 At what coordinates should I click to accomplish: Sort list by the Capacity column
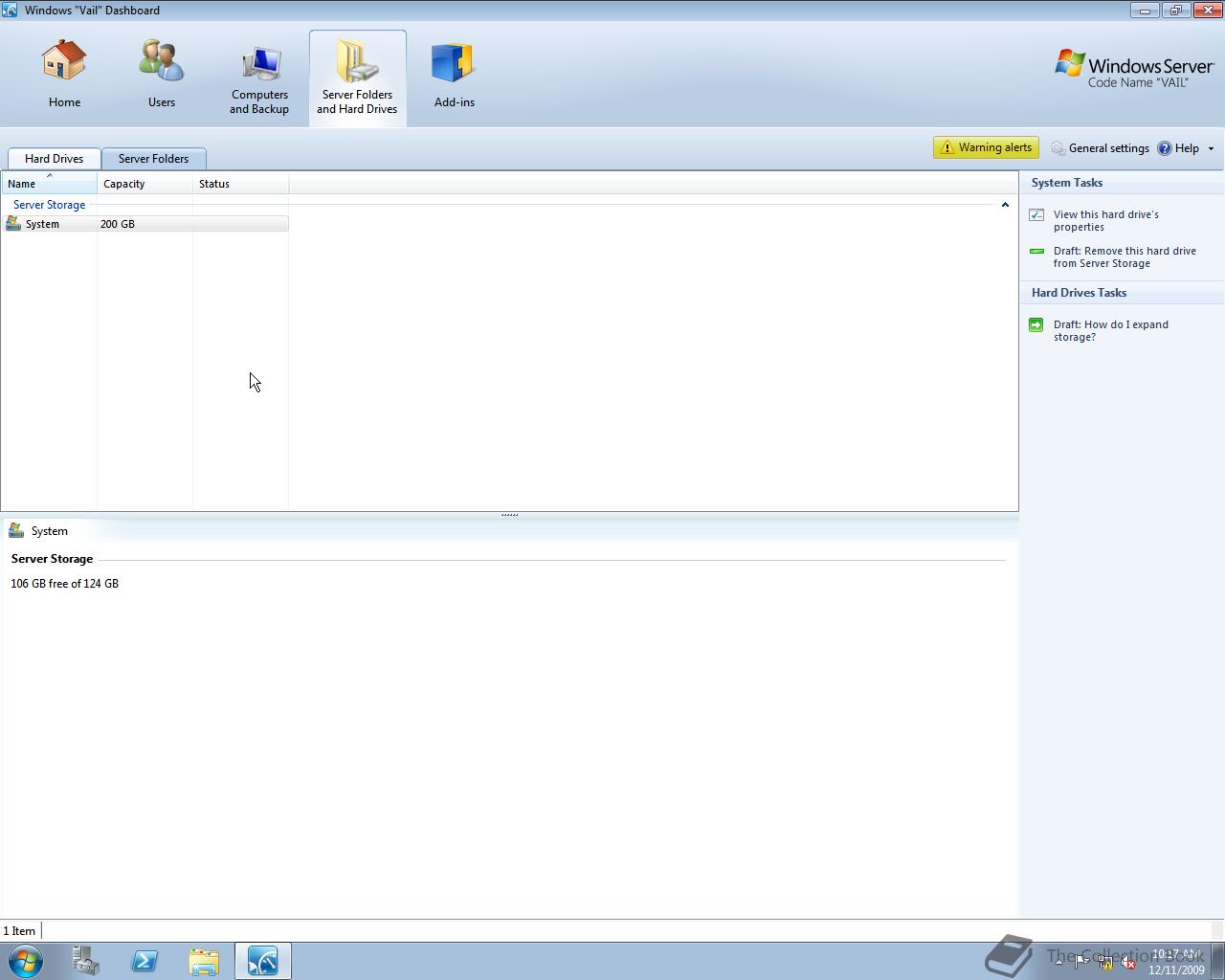tap(145, 184)
